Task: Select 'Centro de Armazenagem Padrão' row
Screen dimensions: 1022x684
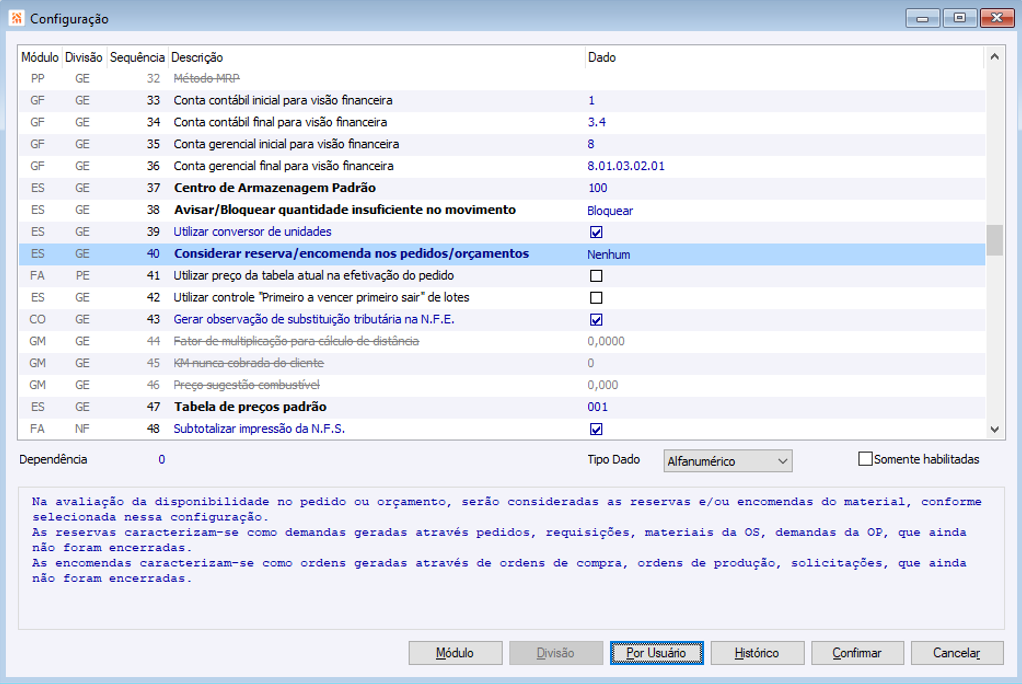Action: tap(502, 188)
